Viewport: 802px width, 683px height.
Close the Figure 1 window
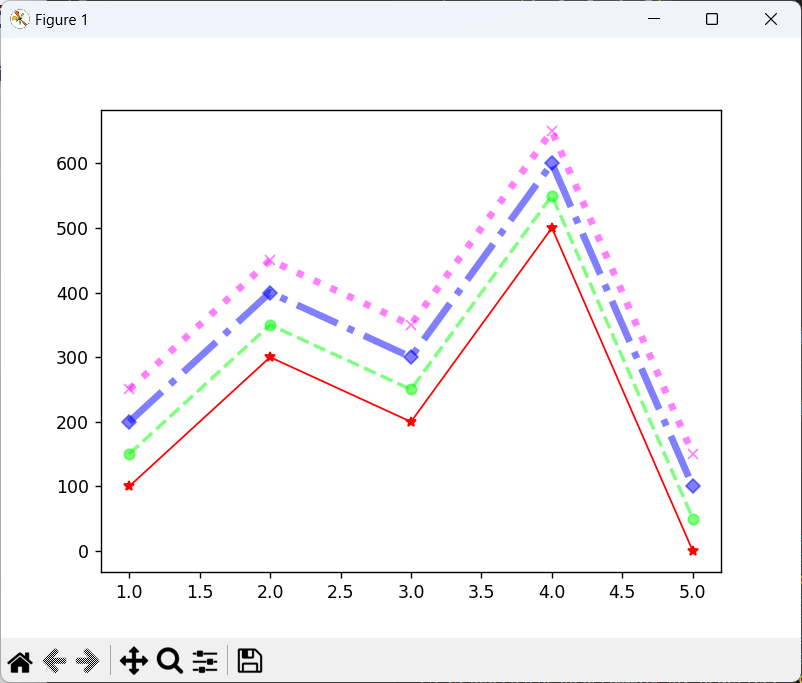pyautogui.click(x=771, y=19)
